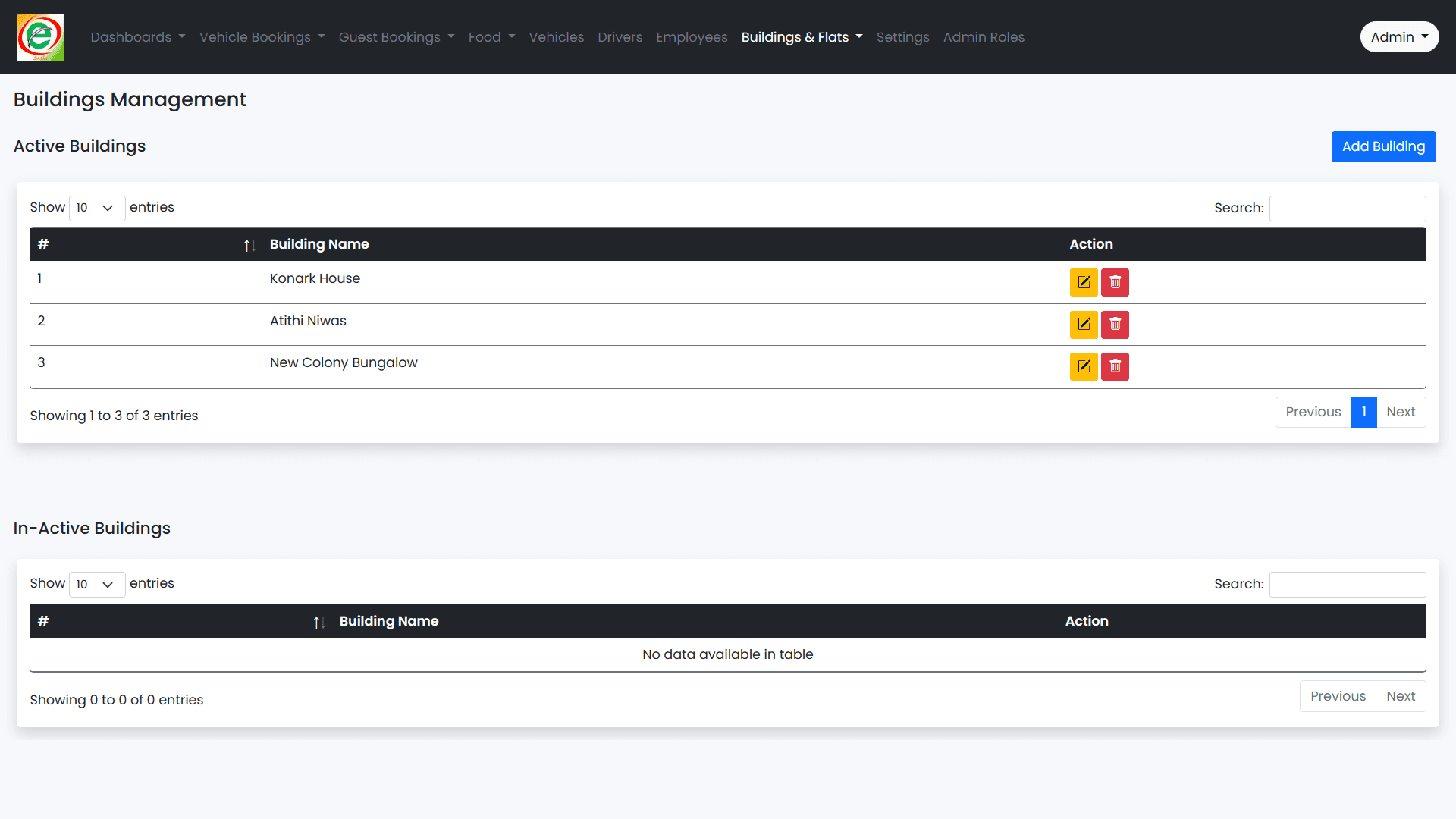Screen dimensions: 1456x819
Task: Go to Next page of active buildings
Action: [x=1401, y=412]
